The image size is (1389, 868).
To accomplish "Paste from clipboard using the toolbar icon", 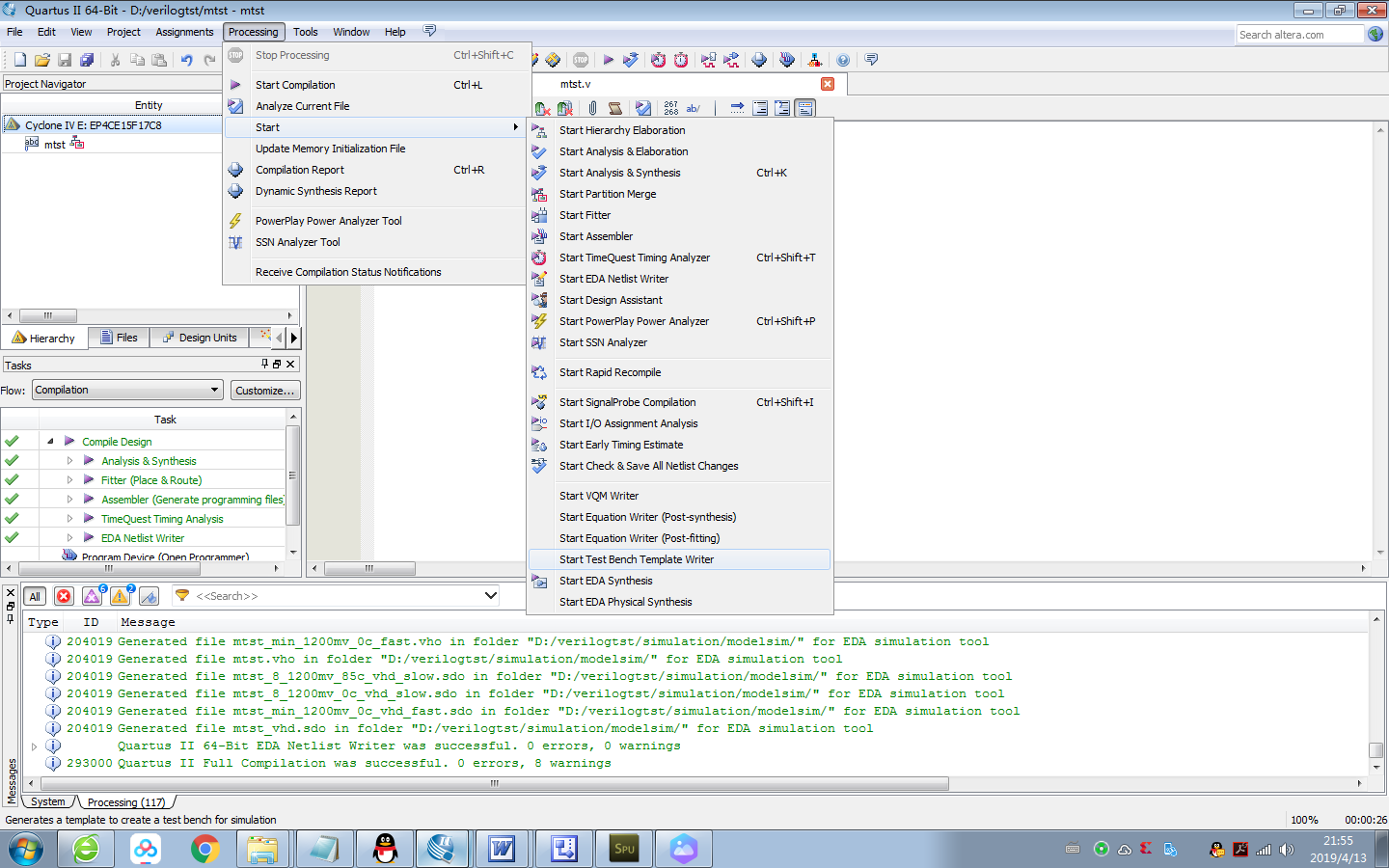I will (x=158, y=59).
